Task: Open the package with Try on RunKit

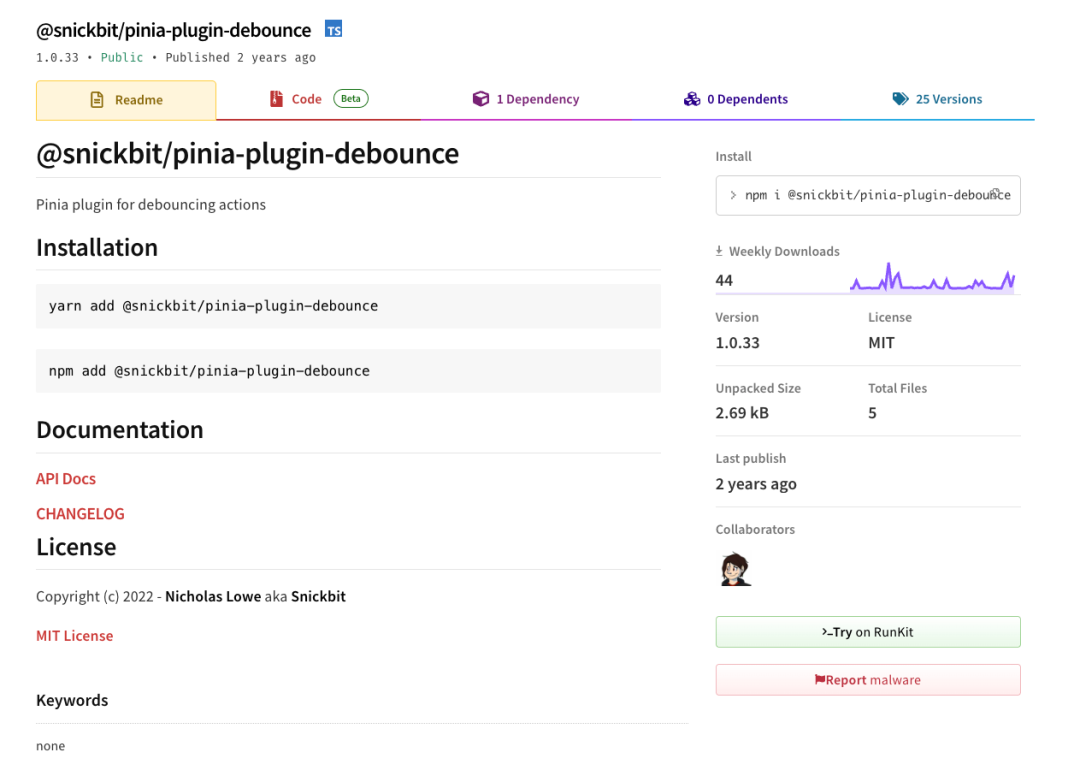Action: (867, 631)
